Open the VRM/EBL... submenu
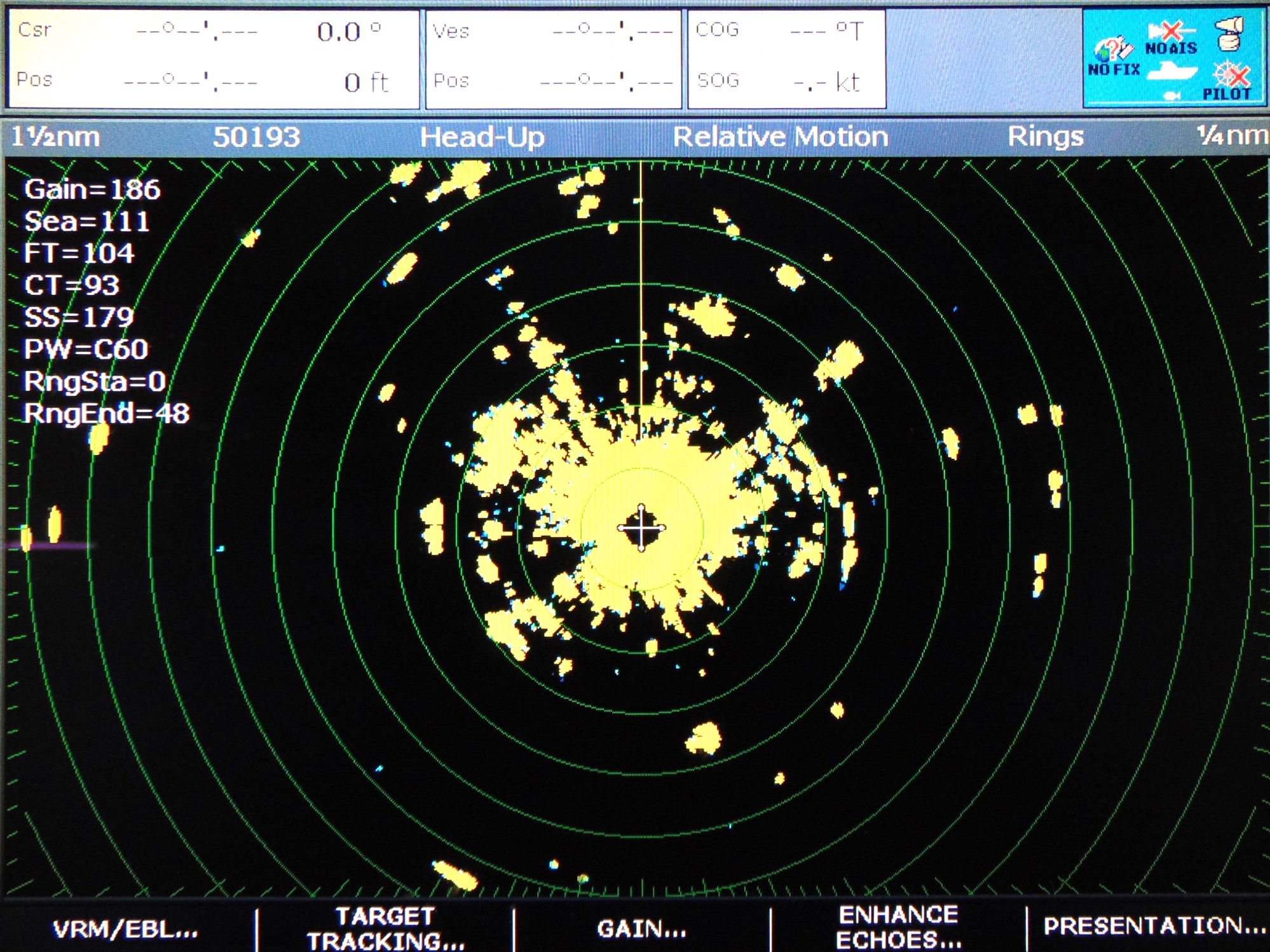This screenshot has height=952, width=1270. 125,929
